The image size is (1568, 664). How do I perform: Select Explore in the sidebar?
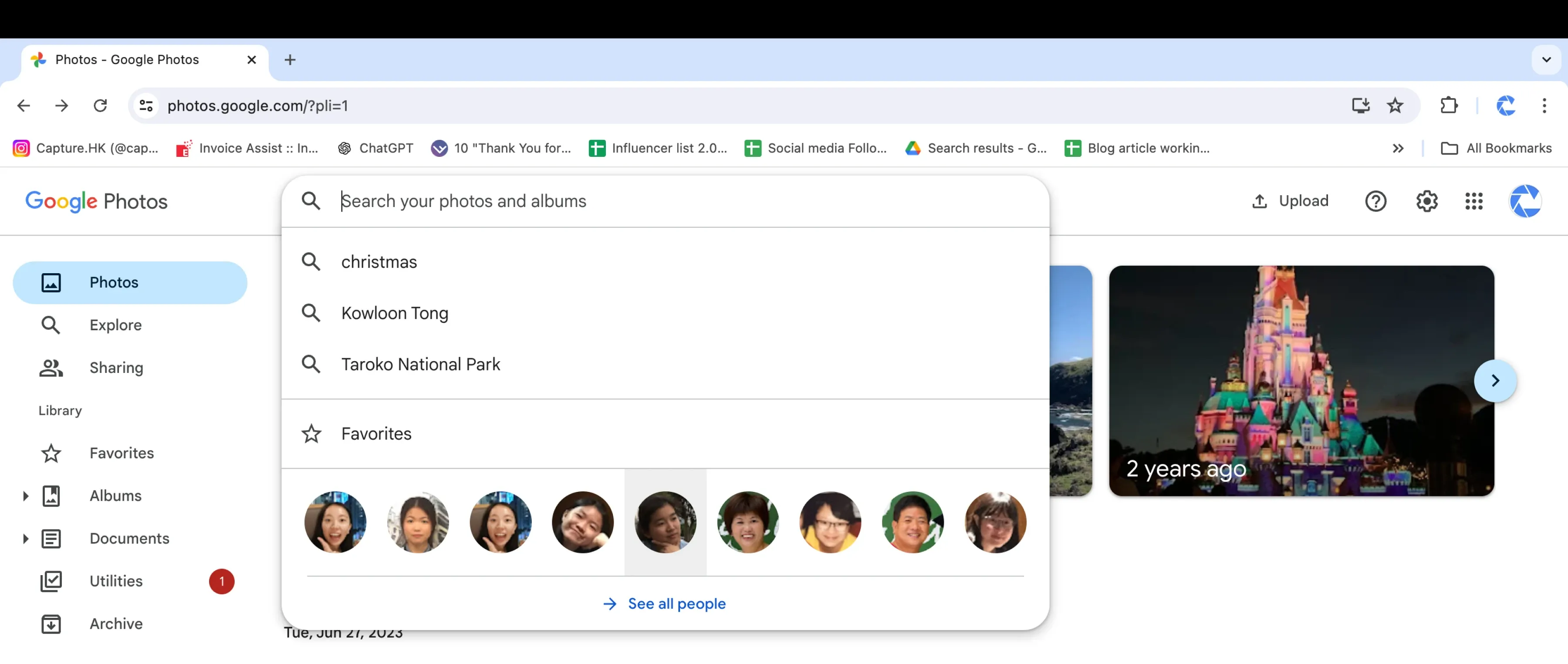115,325
